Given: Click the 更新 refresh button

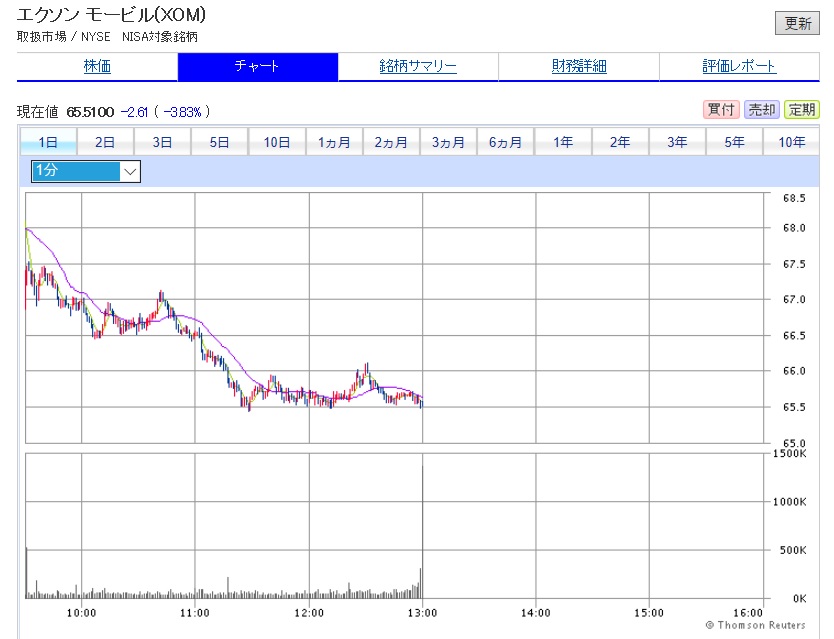Looking at the screenshot, I should (x=797, y=23).
